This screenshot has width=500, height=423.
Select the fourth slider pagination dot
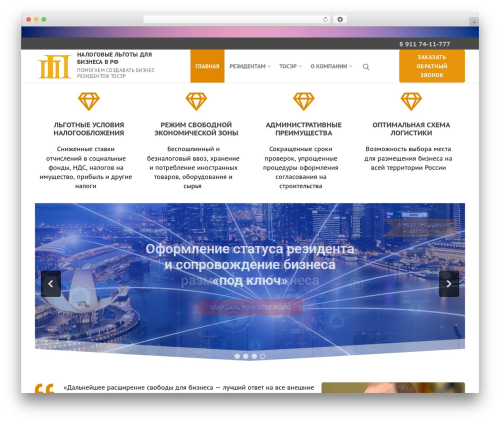coord(263,356)
